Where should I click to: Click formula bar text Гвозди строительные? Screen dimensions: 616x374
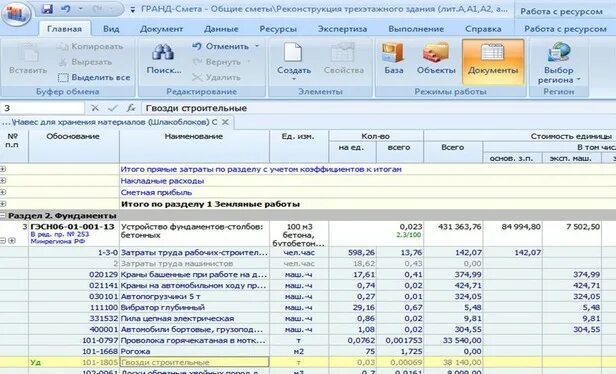pyautogui.click(x=196, y=108)
